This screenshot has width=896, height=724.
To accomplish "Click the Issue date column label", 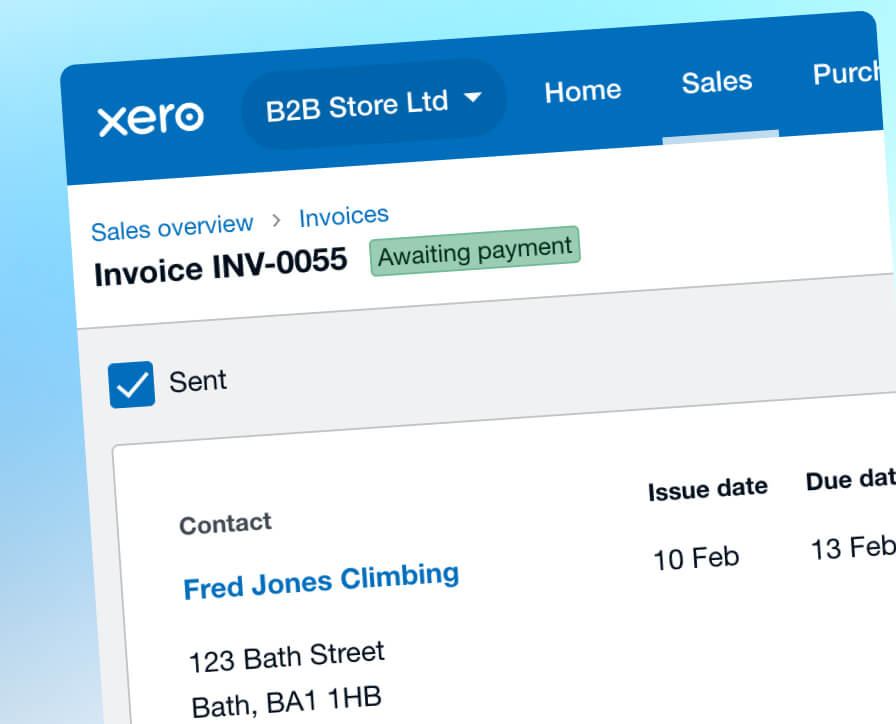I will pos(707,489).
